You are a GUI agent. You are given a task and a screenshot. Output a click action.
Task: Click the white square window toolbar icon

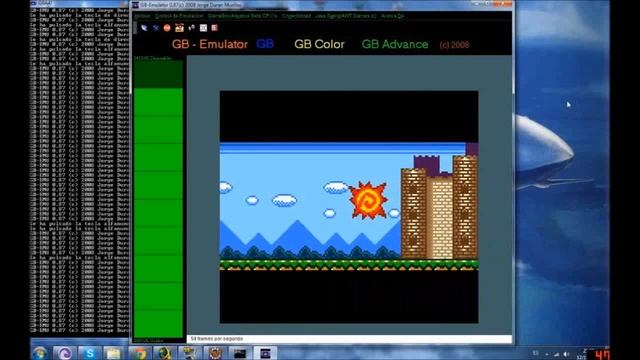pos(203,28)
